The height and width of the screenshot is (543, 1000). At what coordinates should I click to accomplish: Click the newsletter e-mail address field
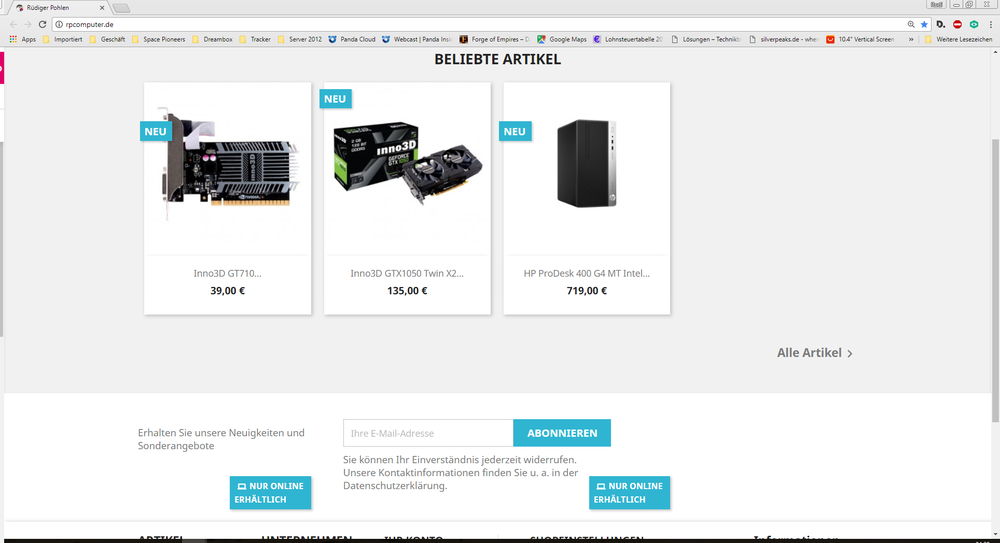(x=428, y=433)
